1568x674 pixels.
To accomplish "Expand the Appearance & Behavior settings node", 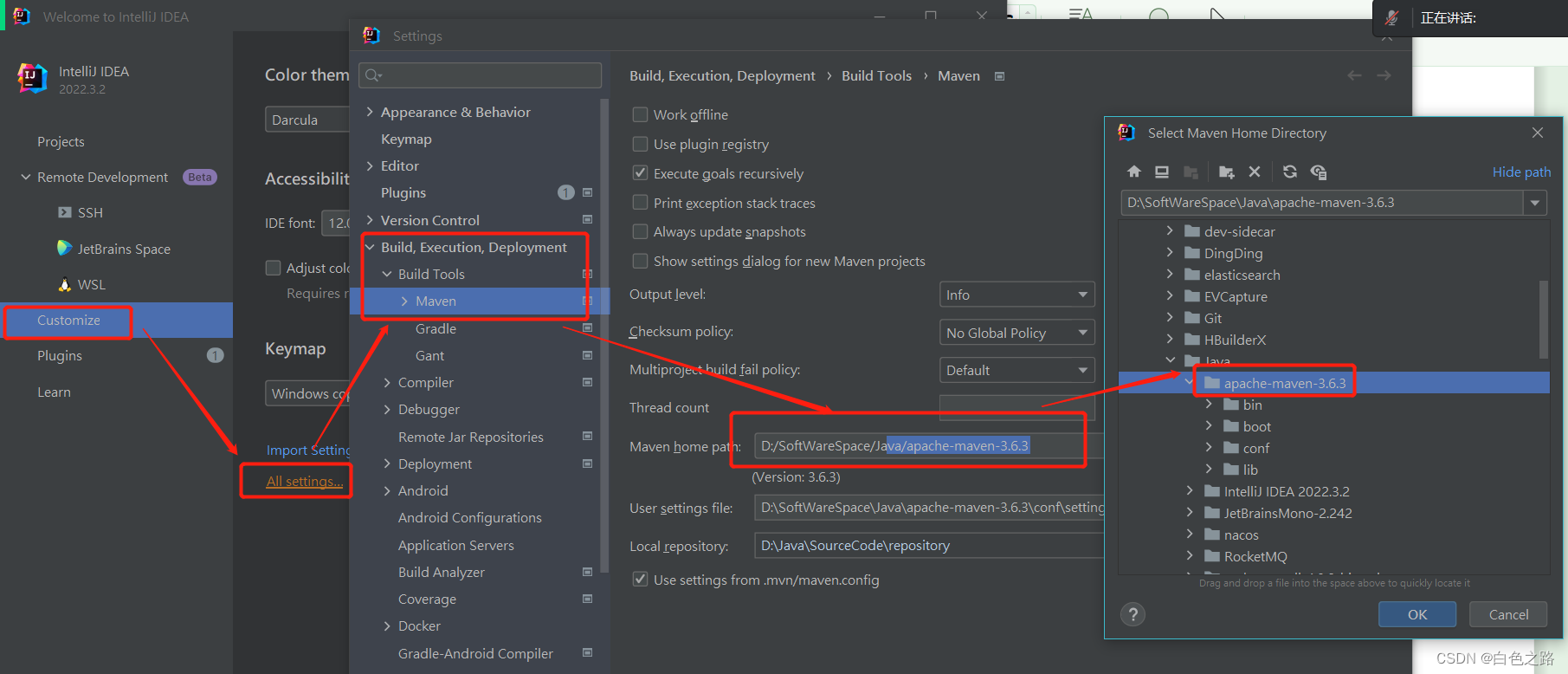I will (370, 112).
